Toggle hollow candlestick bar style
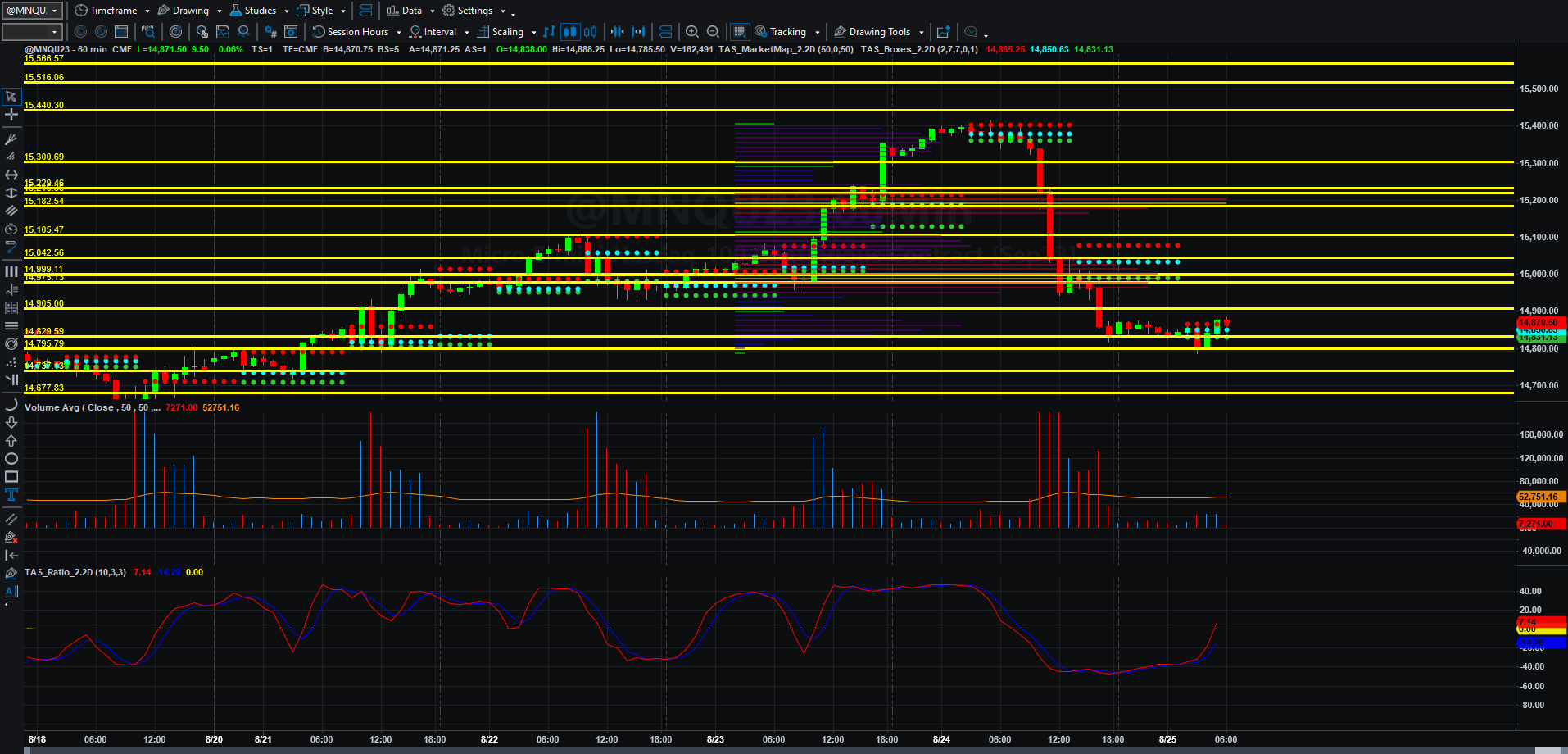The image size is (1568, 754). click(x=590, y=31)
